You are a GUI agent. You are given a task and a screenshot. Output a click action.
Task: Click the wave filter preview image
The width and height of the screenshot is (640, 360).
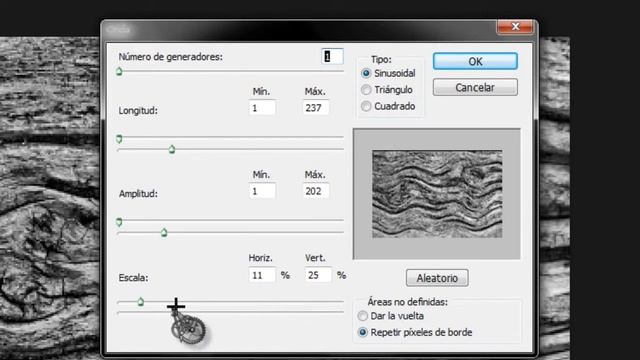pyautogui.click(x=437, y=194)
